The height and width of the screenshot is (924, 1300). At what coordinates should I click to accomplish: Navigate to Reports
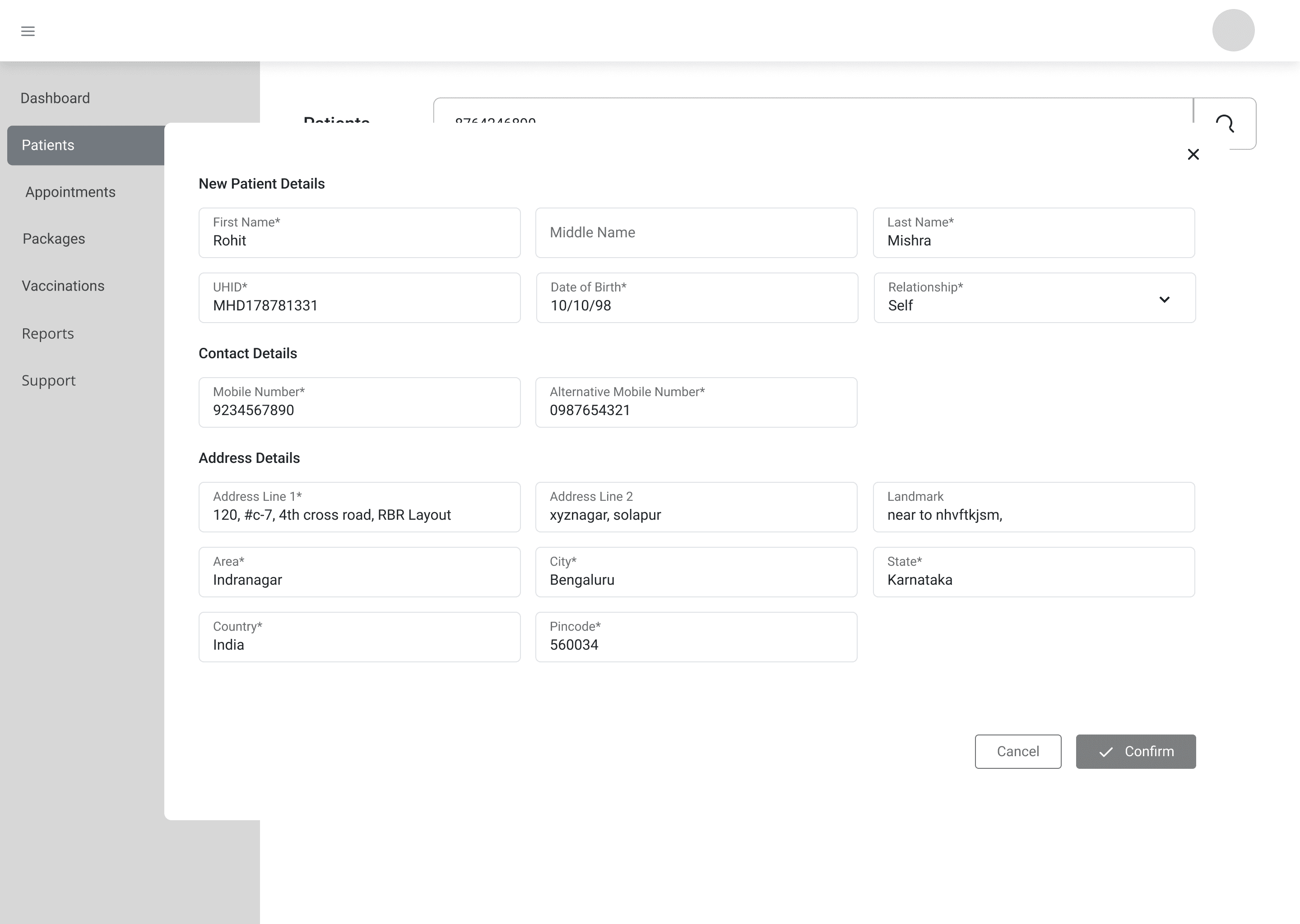pos(48,334)
